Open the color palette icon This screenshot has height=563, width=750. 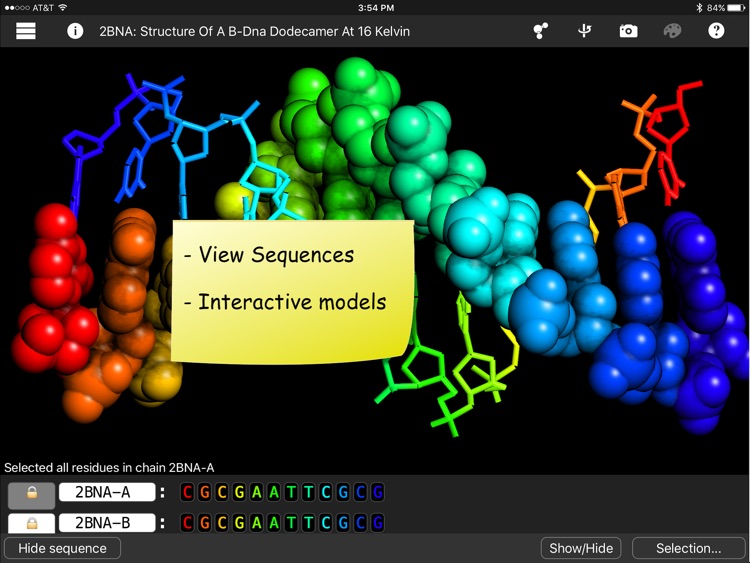(672, 31)
